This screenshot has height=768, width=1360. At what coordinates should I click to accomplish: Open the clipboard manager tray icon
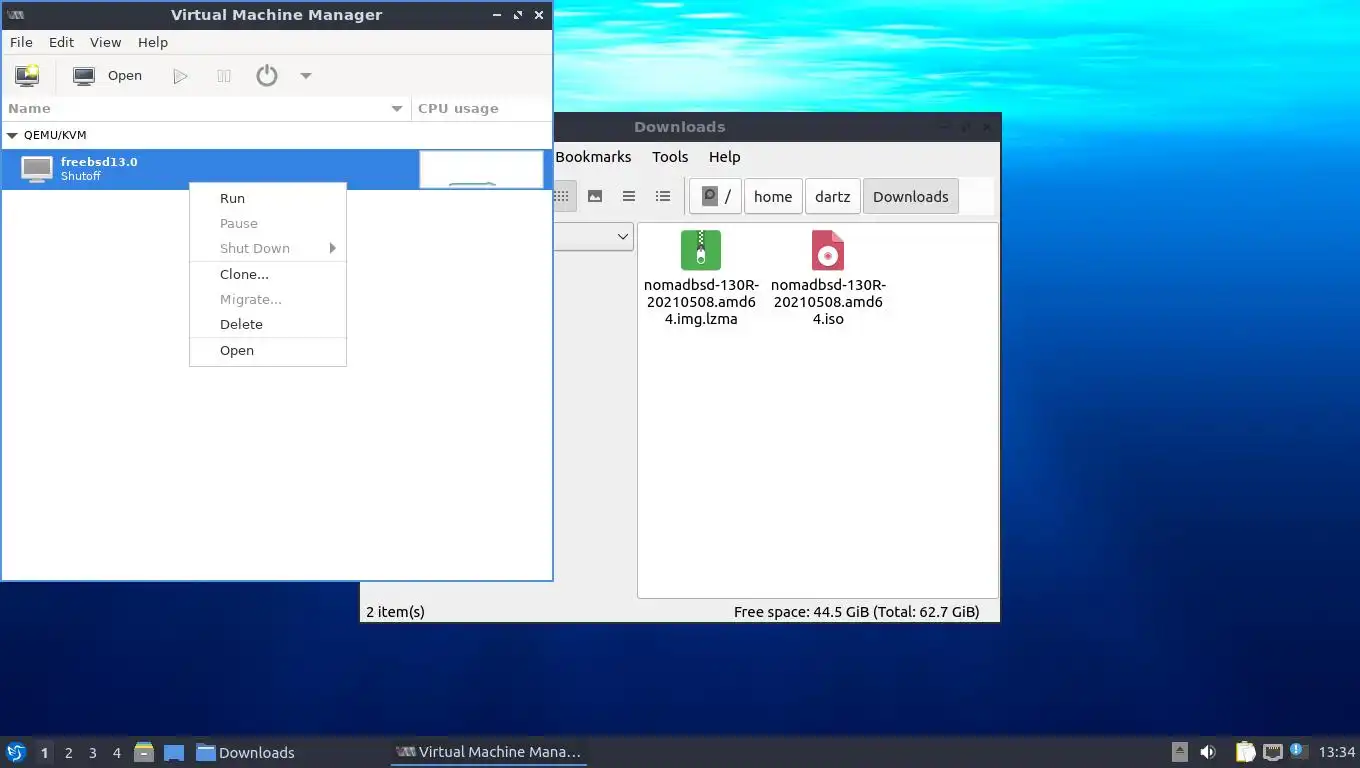pos(1245,752)
